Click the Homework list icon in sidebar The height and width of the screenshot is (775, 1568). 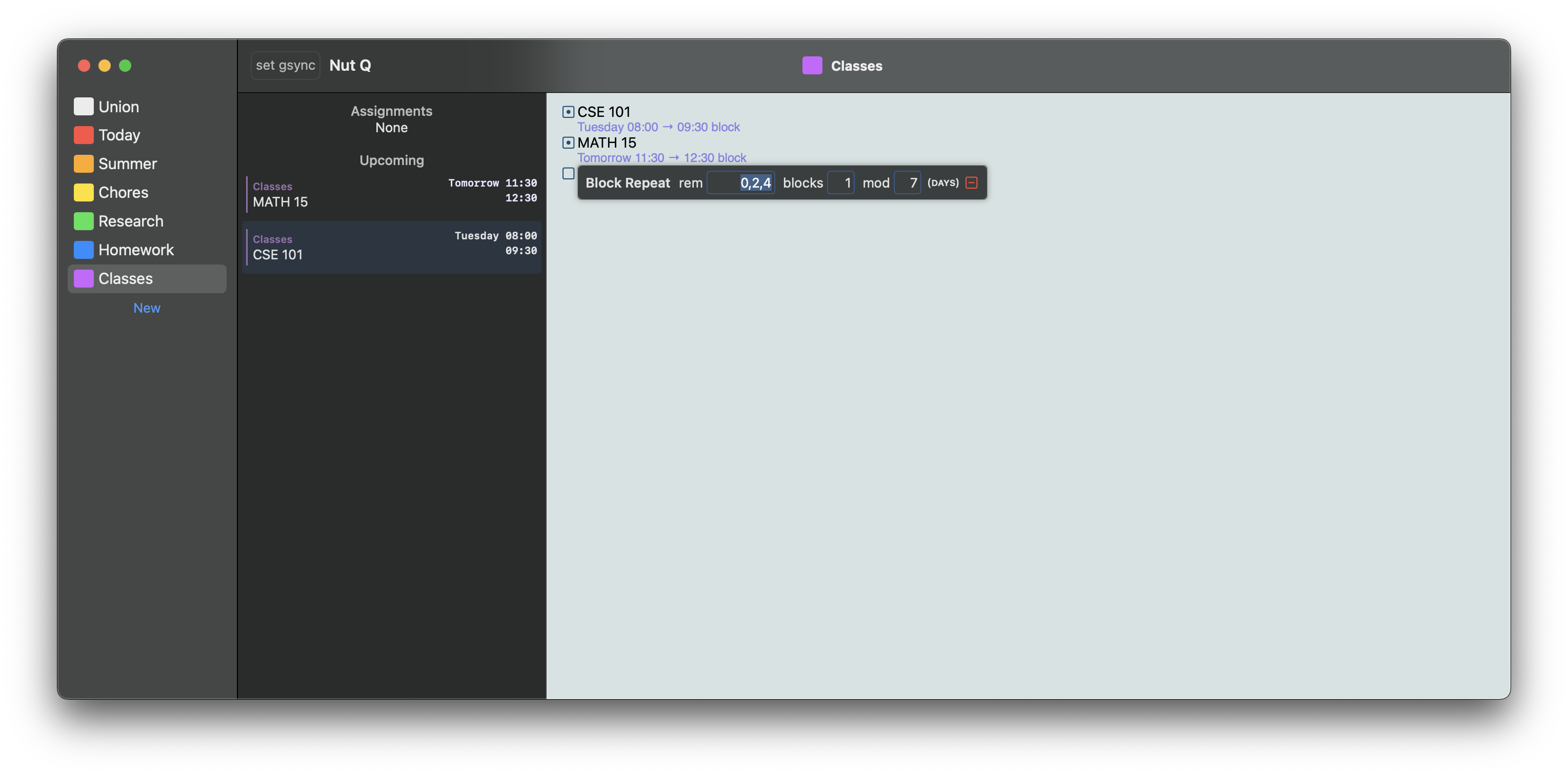click(83, 250)
